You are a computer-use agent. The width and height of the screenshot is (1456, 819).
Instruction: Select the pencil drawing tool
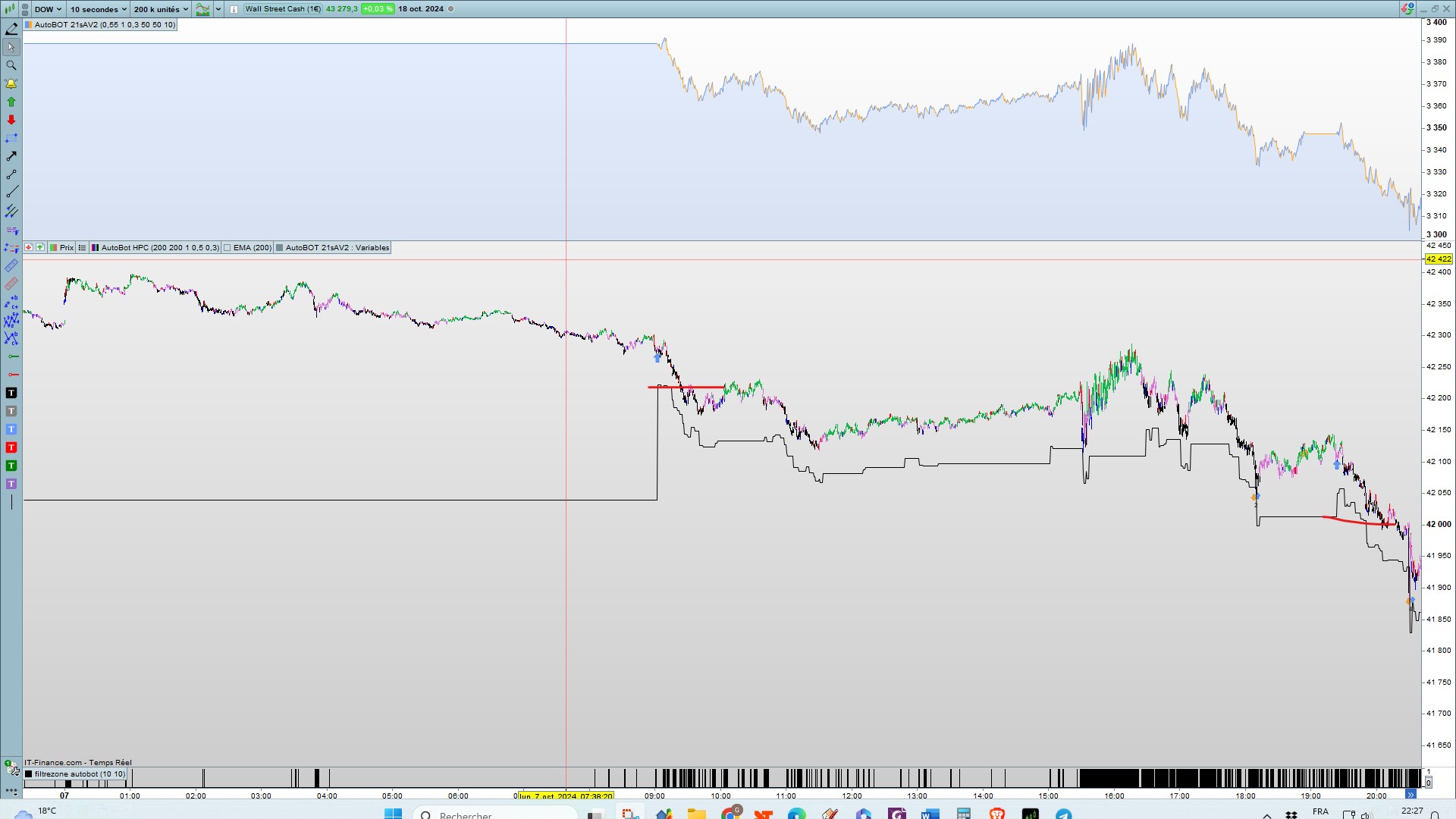(11, 29)
